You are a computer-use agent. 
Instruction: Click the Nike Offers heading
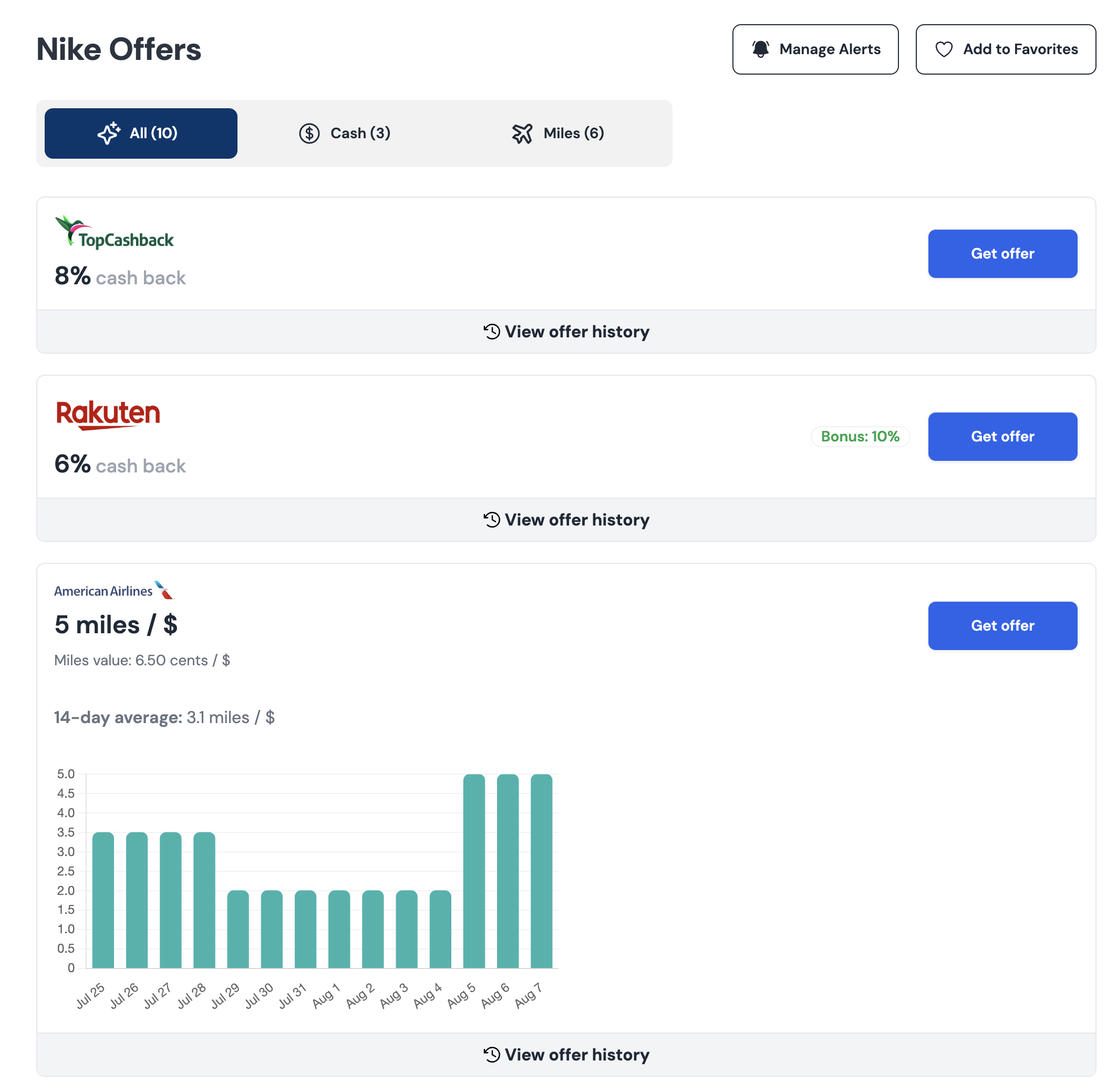[x=119, y=49]
